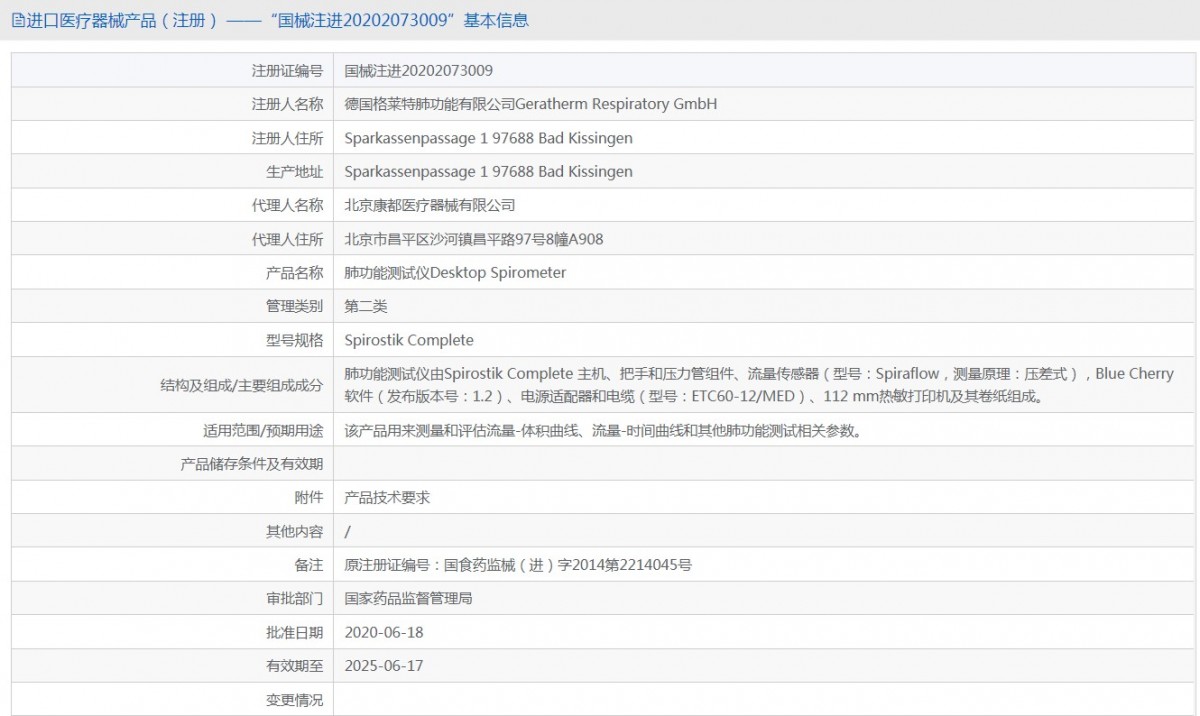This screenshot has width=1200, height=716.
Task: Select the remark with original number 2214045号
Action: coord(518,565)
